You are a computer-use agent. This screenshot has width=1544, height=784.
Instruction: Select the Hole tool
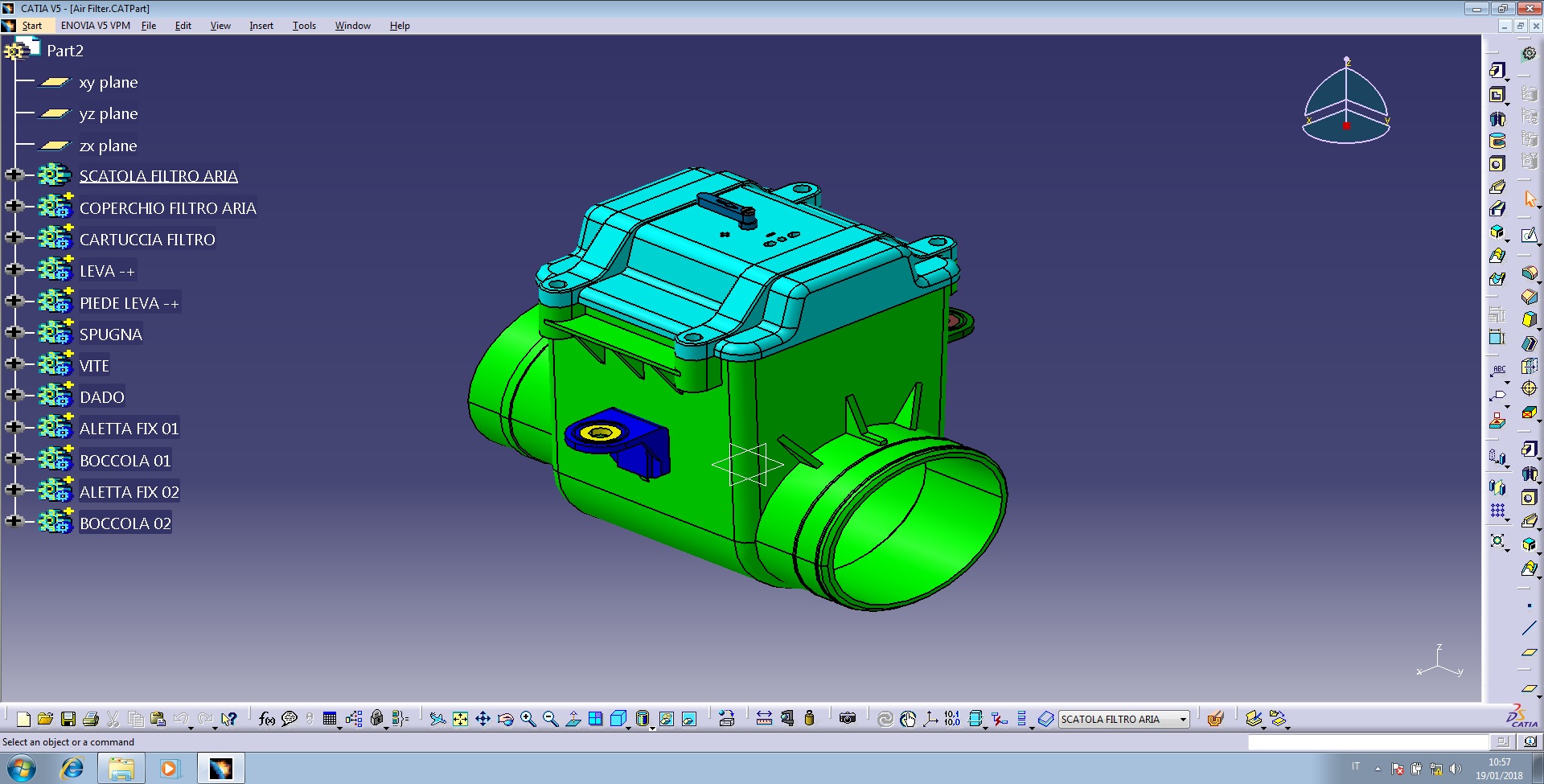(x=1497, y=164)
